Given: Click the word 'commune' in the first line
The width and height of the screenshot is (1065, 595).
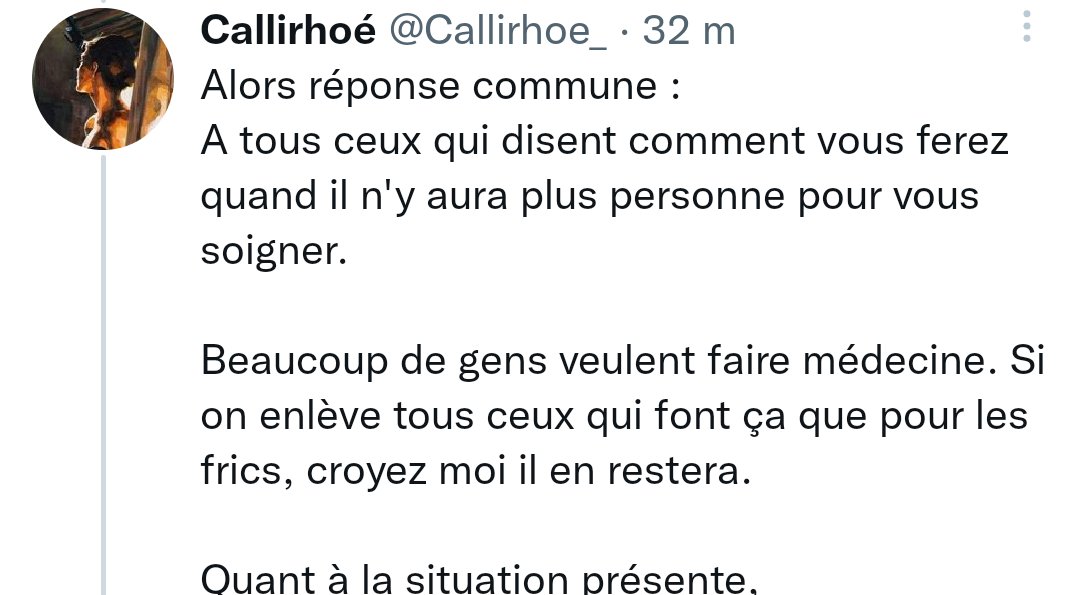Looking at the screenshot, I should (x=564, y=88).
